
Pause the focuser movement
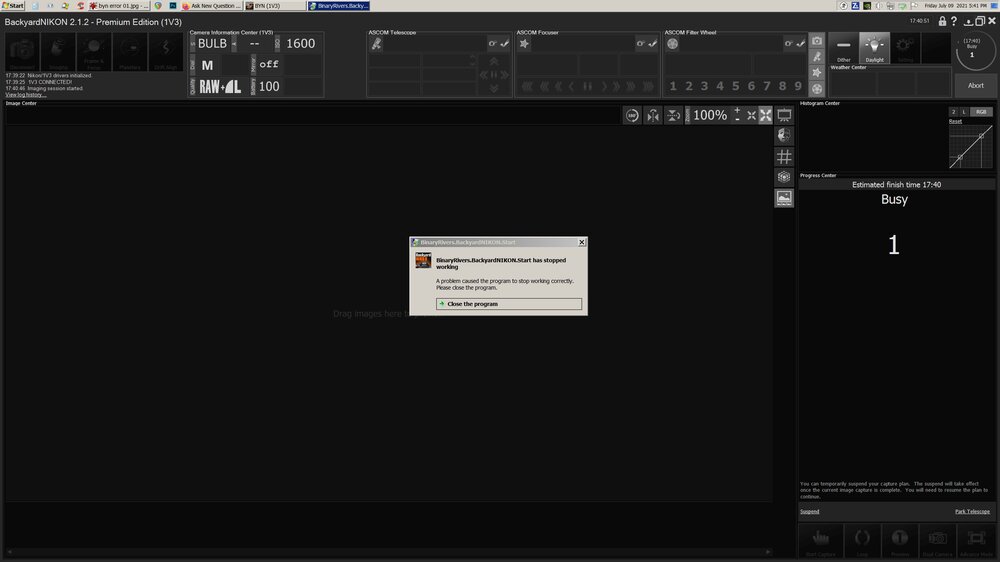(587, 86)
